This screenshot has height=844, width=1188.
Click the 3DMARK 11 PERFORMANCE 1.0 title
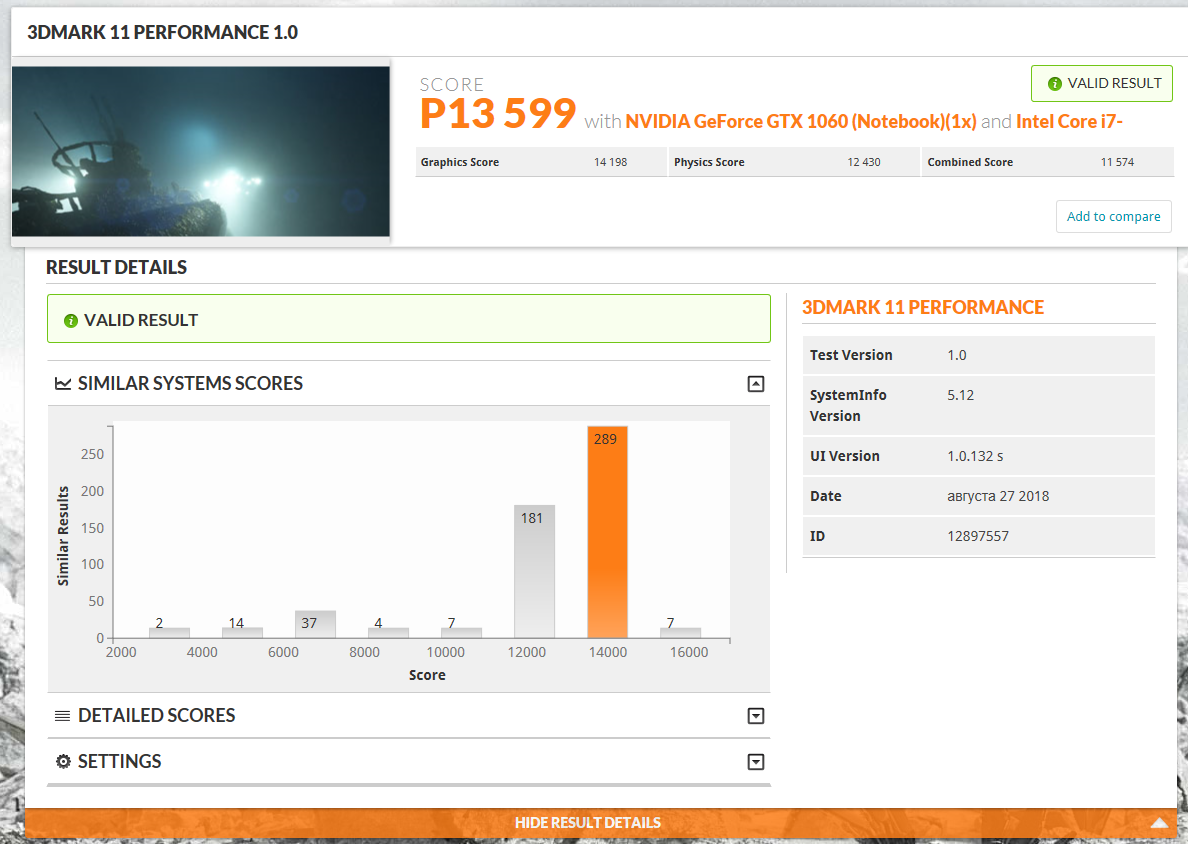pyautogui.click(x=162, y=33)
